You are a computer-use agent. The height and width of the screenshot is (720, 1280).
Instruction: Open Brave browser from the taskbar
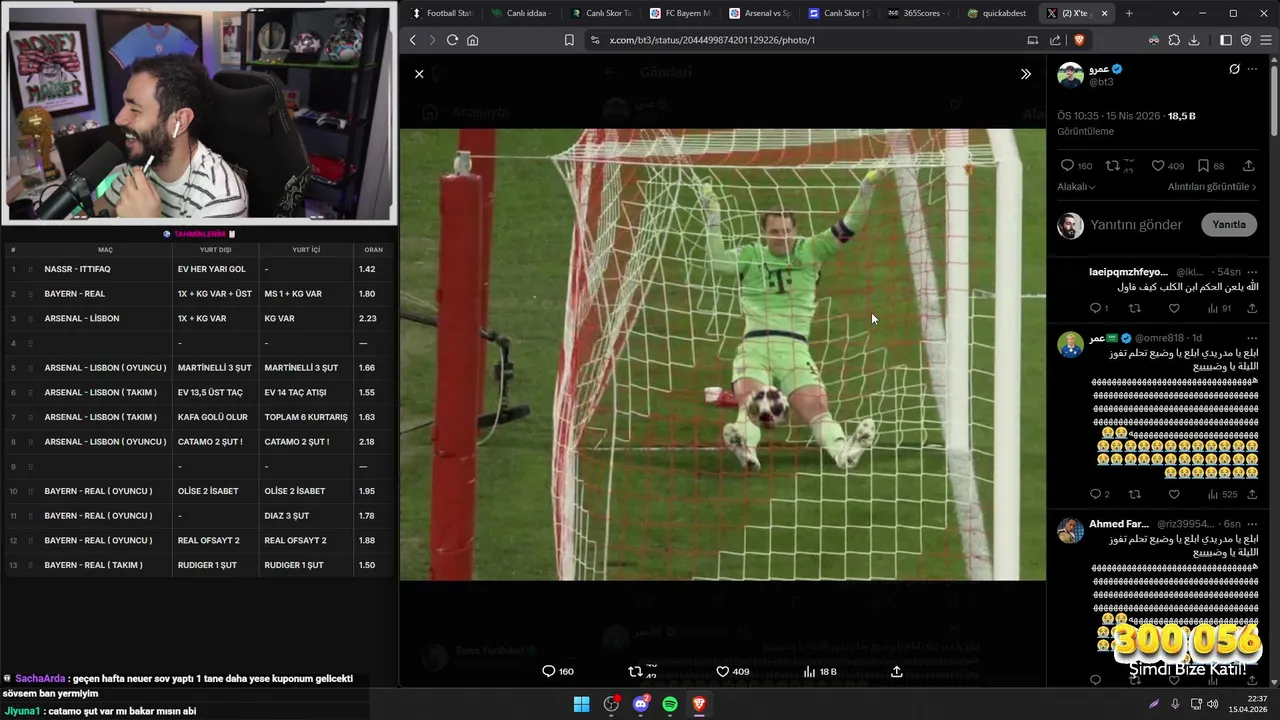(699, 704)
